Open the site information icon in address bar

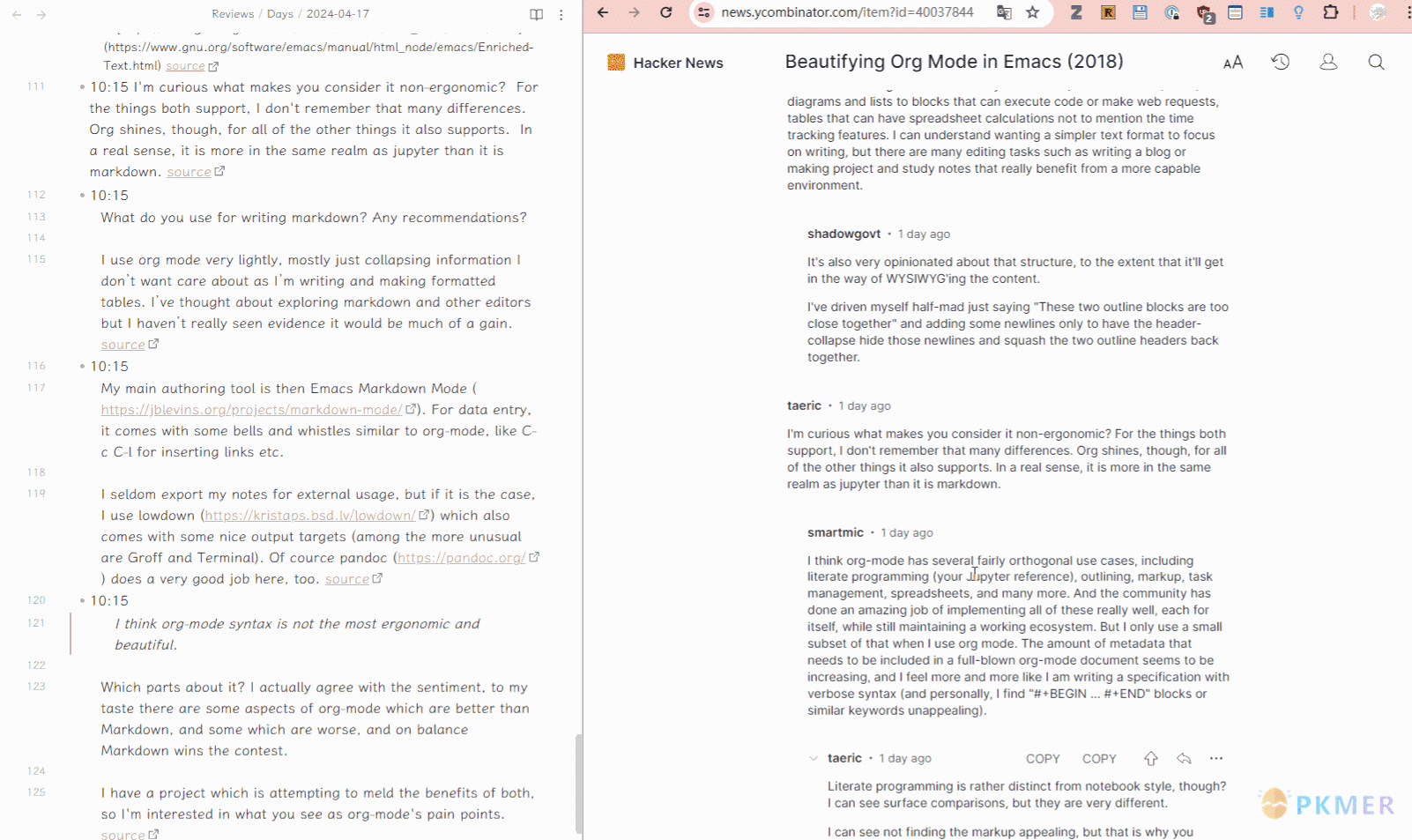703,12
